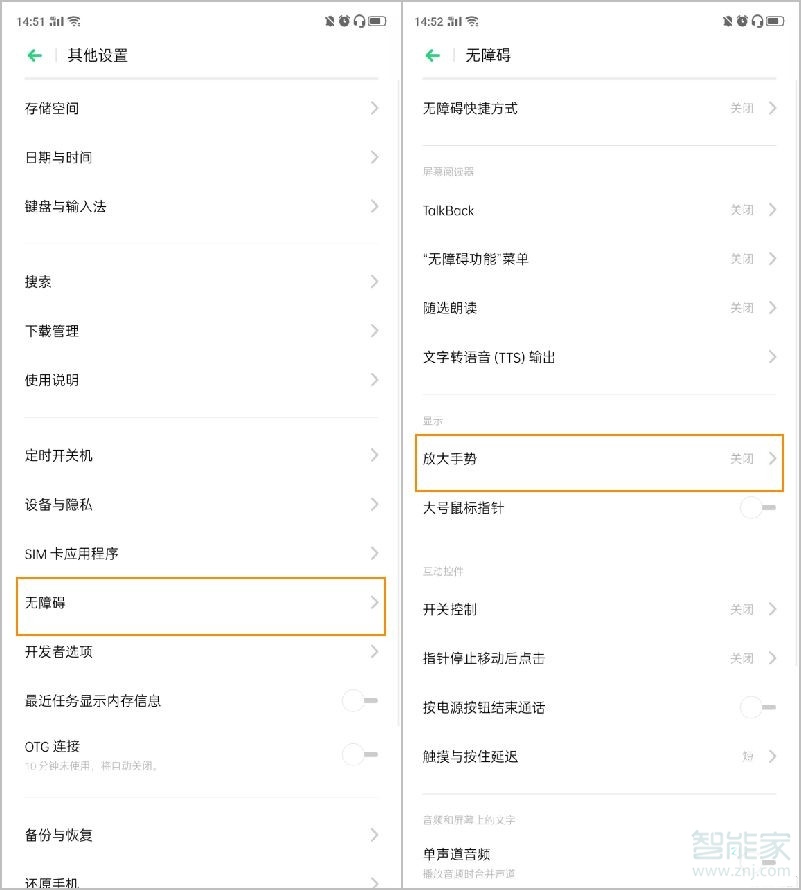801x890 pixels.
Task: Open 触摸与按住延迟 setting
Action: tap(598, 757)
